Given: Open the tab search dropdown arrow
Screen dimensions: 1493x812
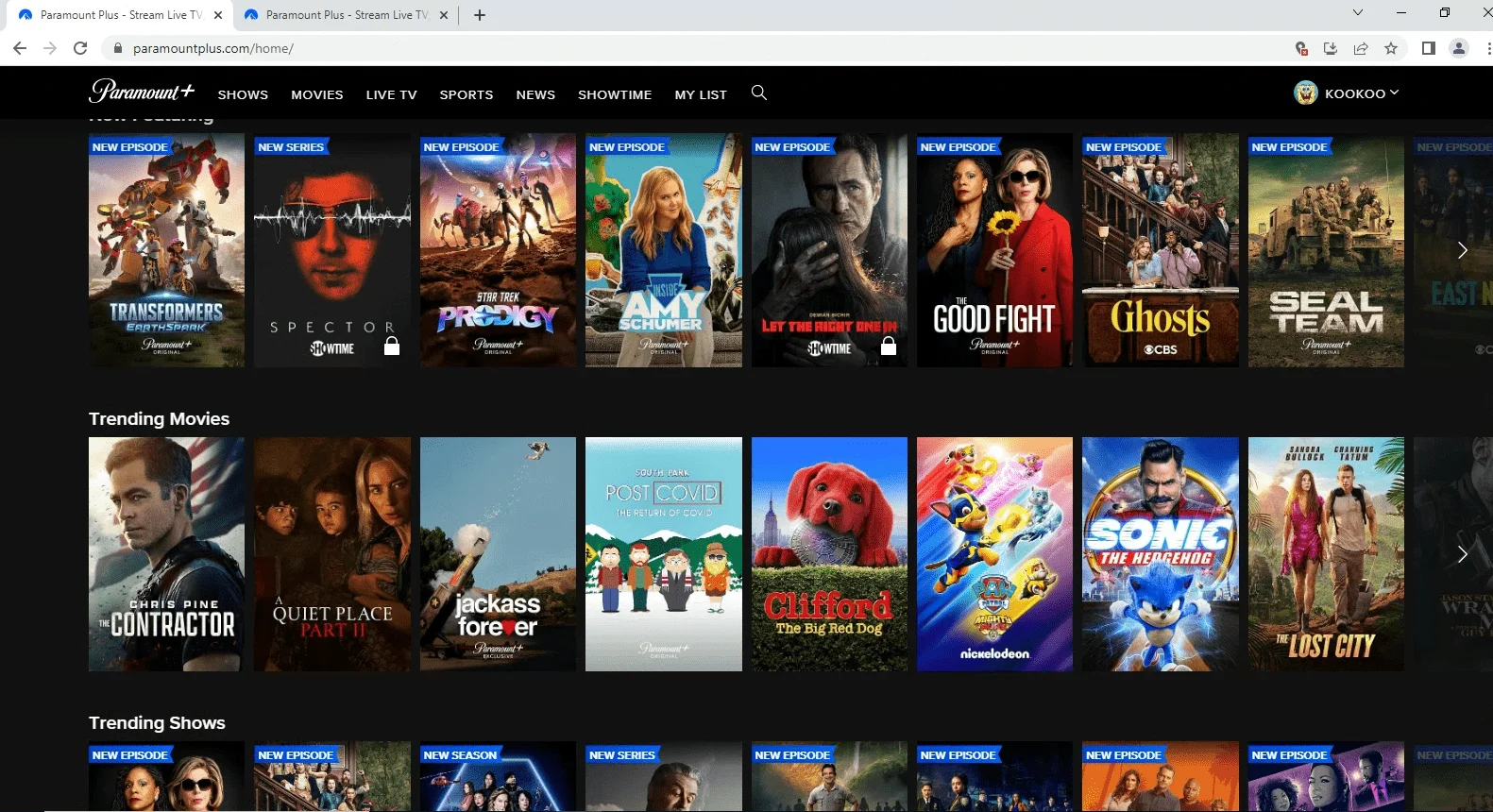Looking at the screenshot, I should click(1358, 13).
